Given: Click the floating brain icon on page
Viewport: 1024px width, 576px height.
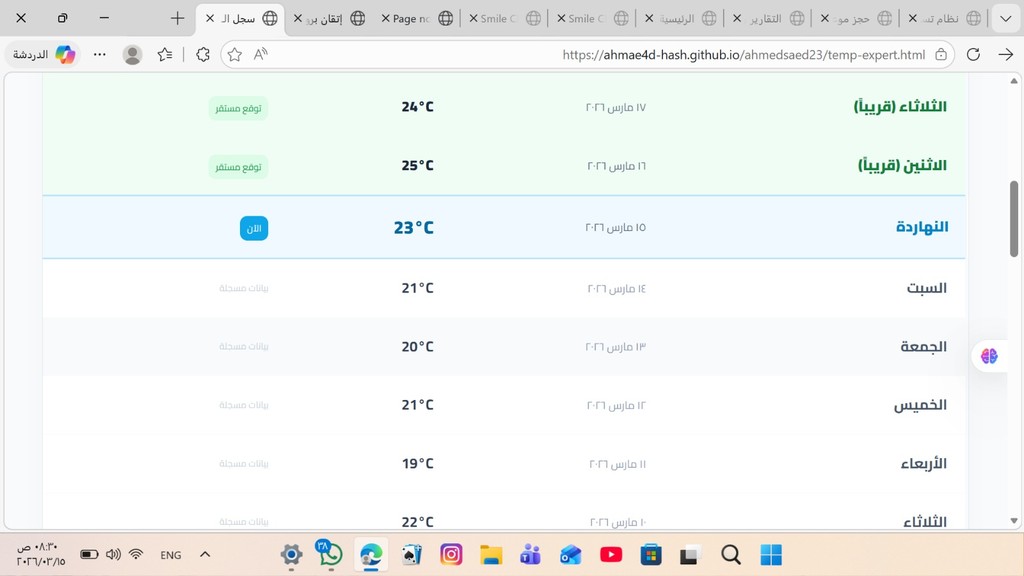Looking at the screenshot, I should click(x=989, y=356).
